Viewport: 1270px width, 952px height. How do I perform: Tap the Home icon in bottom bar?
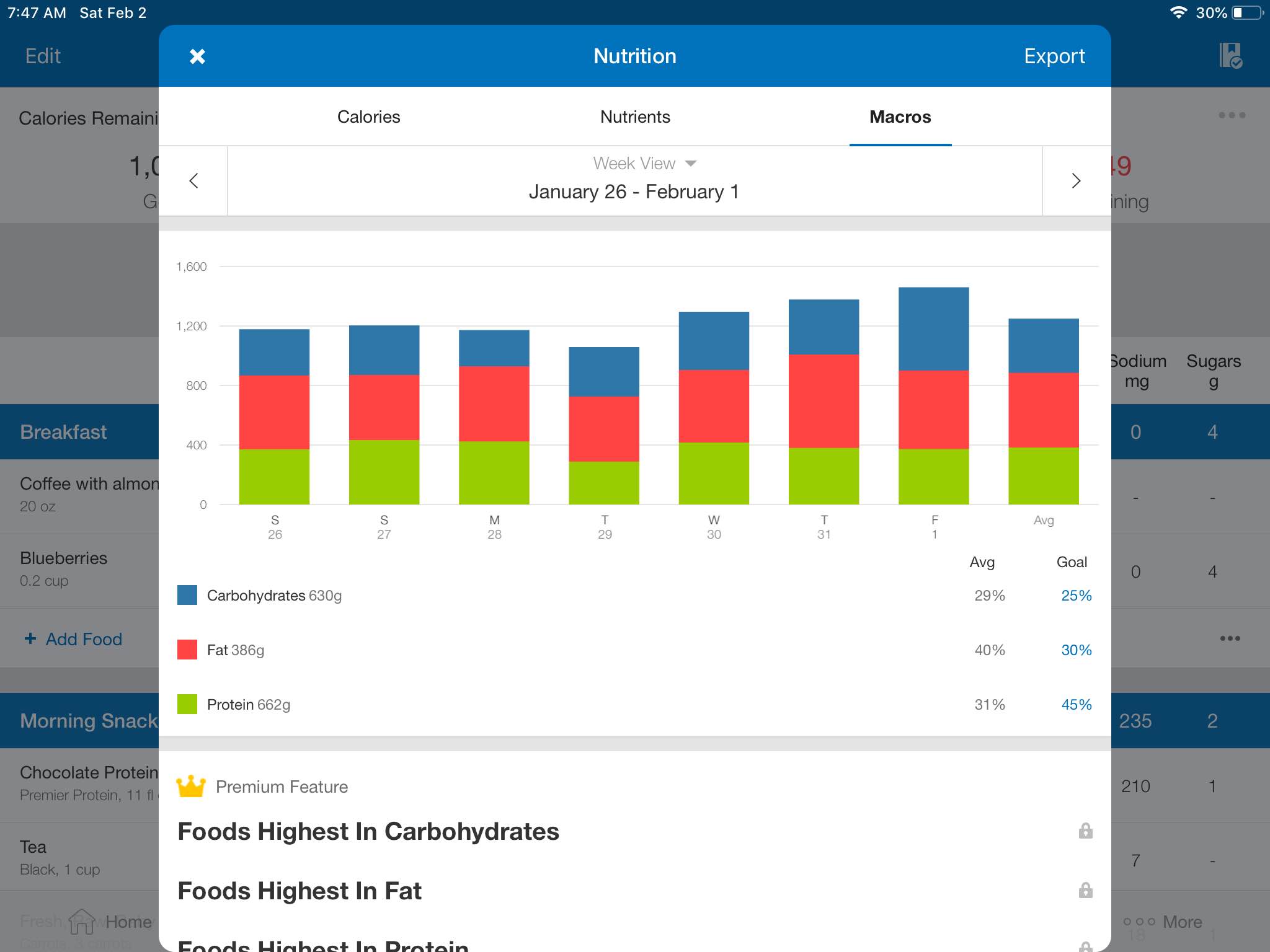[82, 922]
